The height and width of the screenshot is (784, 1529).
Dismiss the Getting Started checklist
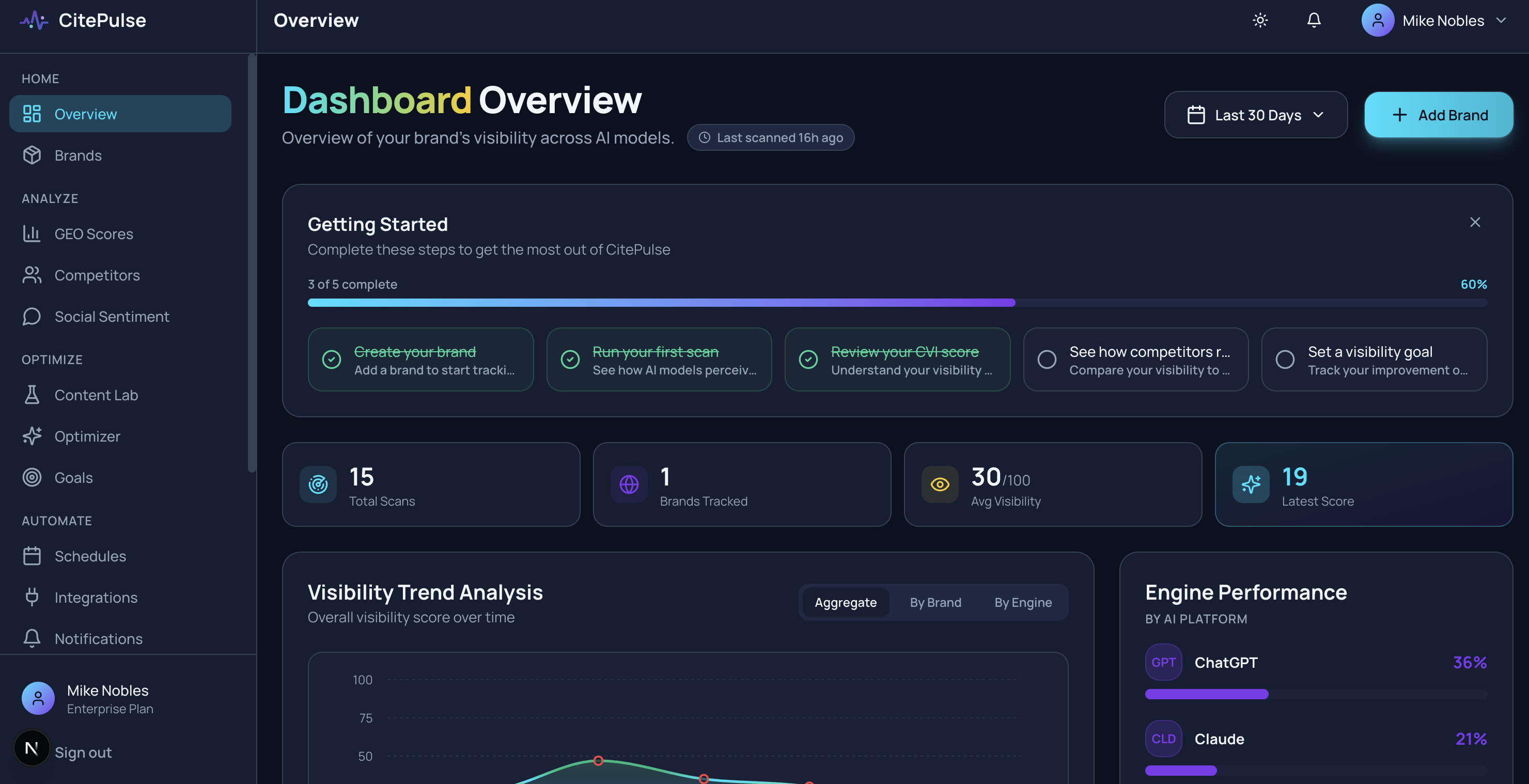pyautogui.click(x=1476, y=222)
